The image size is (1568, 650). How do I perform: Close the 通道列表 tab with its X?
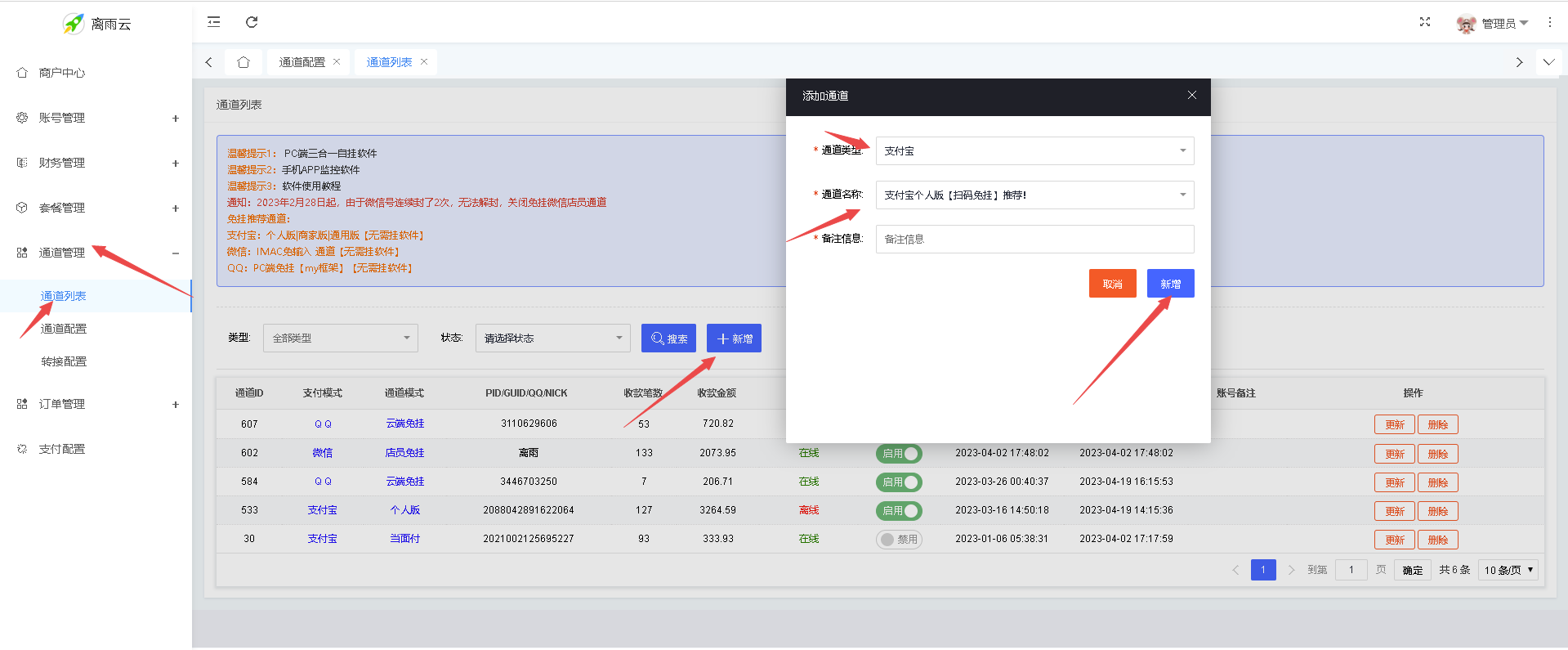coord(424,61)
